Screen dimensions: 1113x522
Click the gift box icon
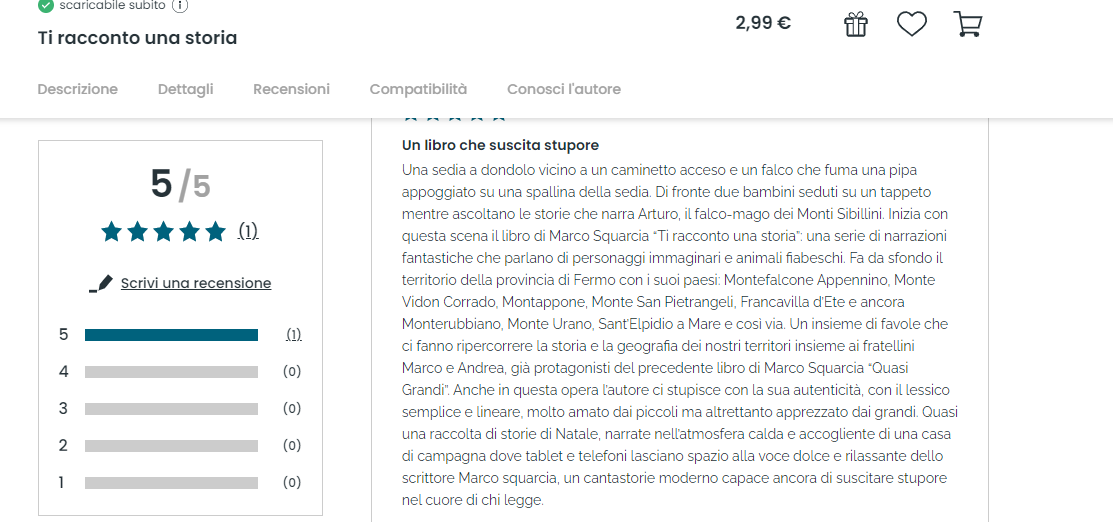(x=856, y=24)
